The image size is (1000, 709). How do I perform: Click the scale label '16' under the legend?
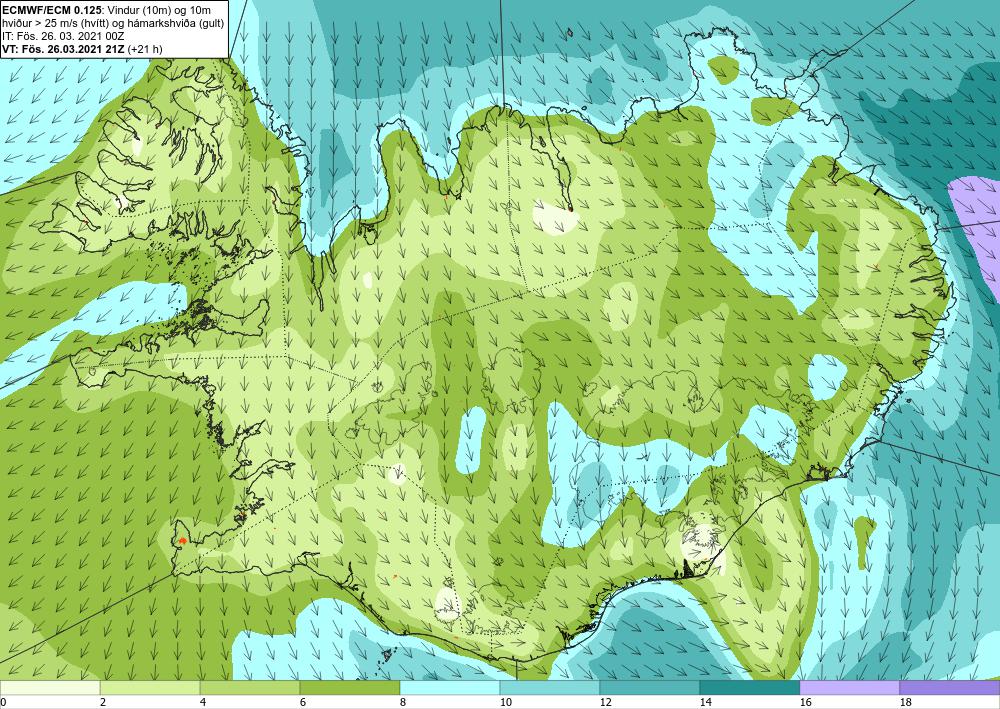click(805, 703)
